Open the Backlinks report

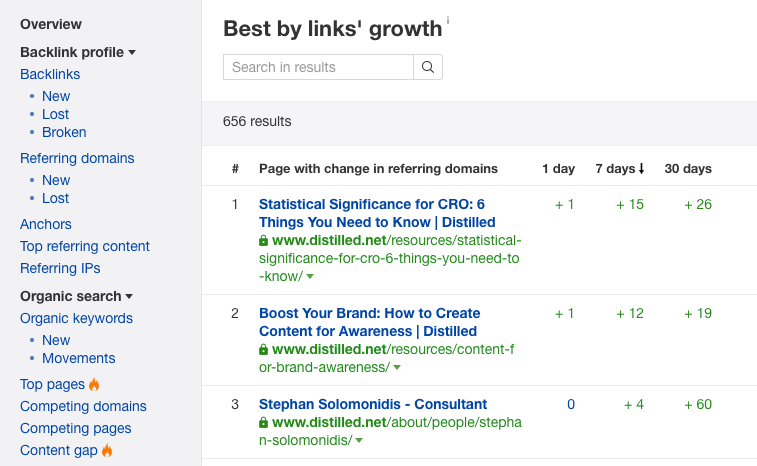tap(50, 74)
